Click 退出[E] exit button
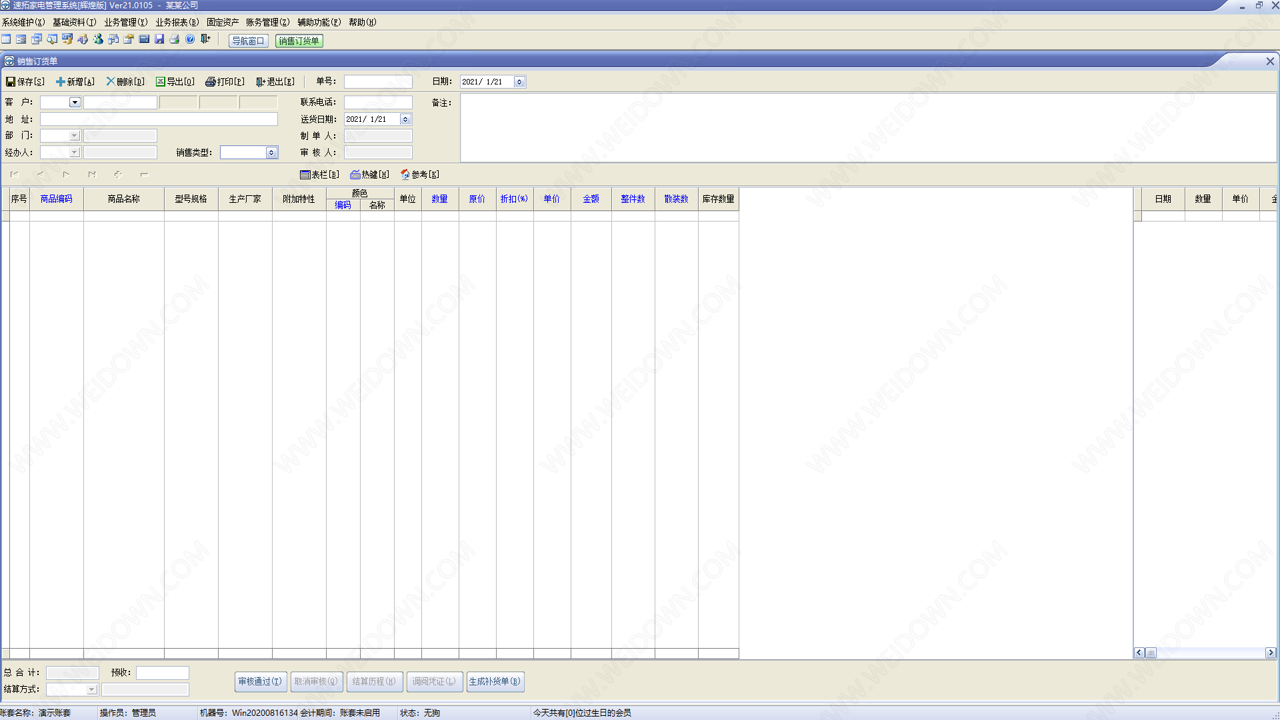This screenshot has width=1280, height=720. click(275, 82)
